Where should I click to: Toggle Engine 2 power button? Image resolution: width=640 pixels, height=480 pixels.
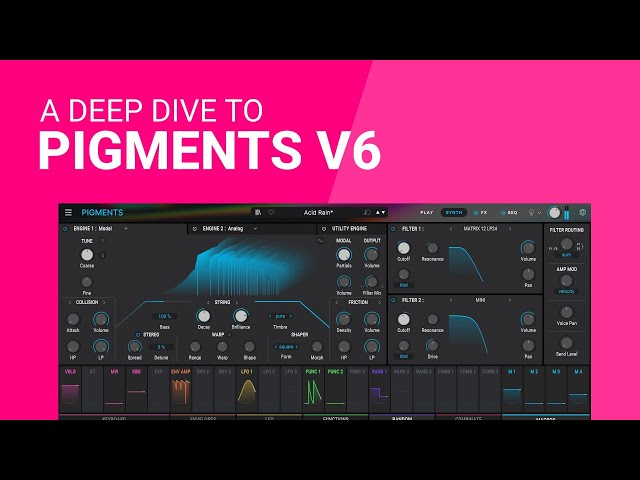[195, 229]
